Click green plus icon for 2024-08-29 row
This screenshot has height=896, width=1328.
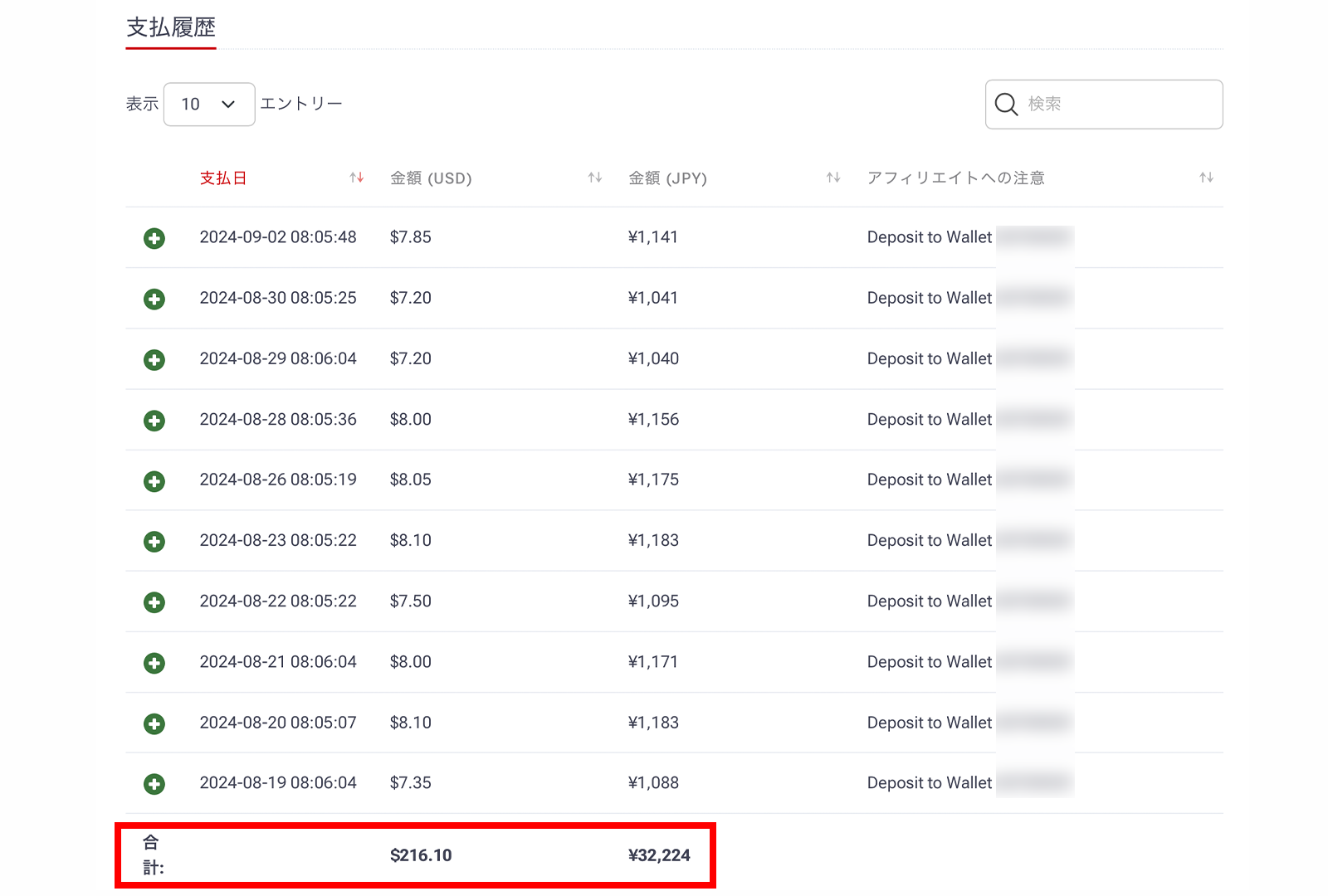(154, 360)
